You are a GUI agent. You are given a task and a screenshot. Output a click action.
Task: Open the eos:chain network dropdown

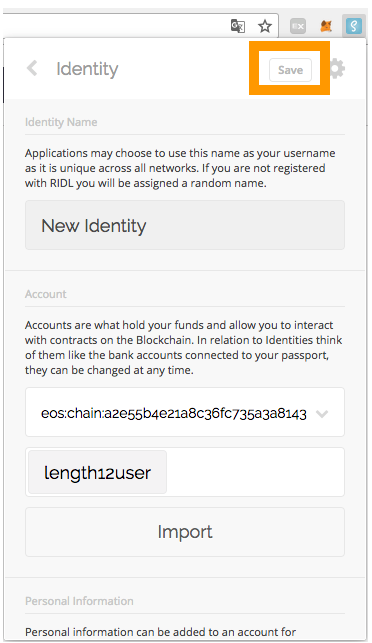(185, 412)
